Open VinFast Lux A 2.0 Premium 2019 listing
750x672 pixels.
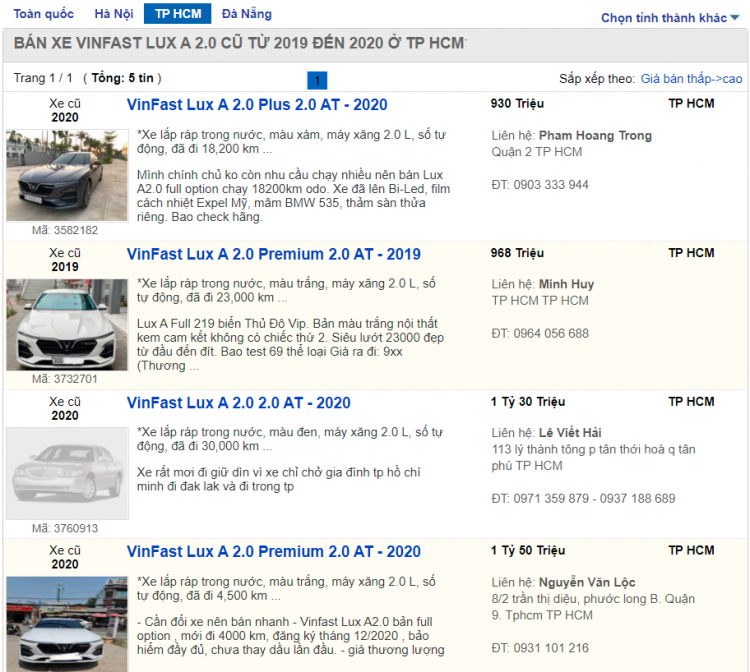coord(274,254)
